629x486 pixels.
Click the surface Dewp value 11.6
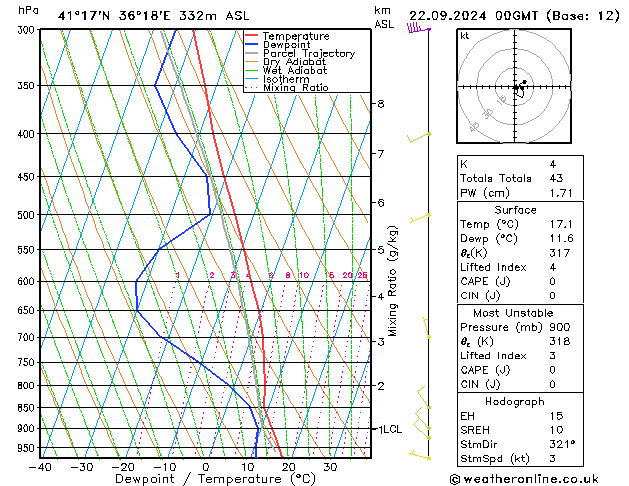point(561,239)
